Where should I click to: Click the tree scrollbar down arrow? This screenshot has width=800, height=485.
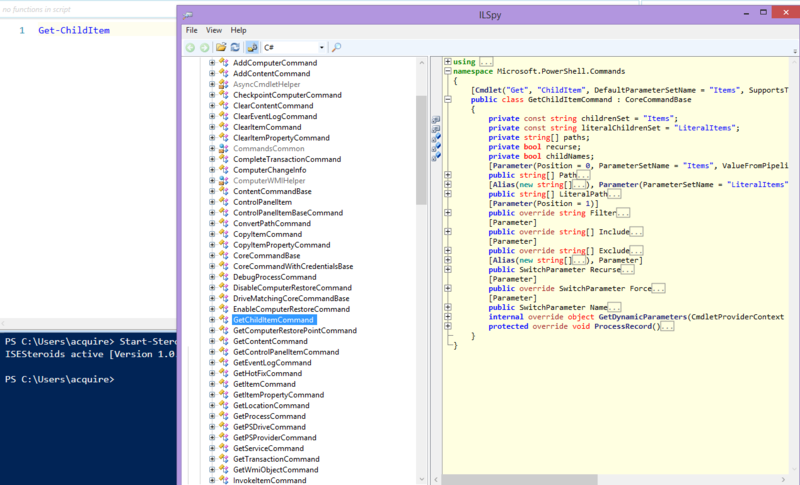tap(421, 479)
